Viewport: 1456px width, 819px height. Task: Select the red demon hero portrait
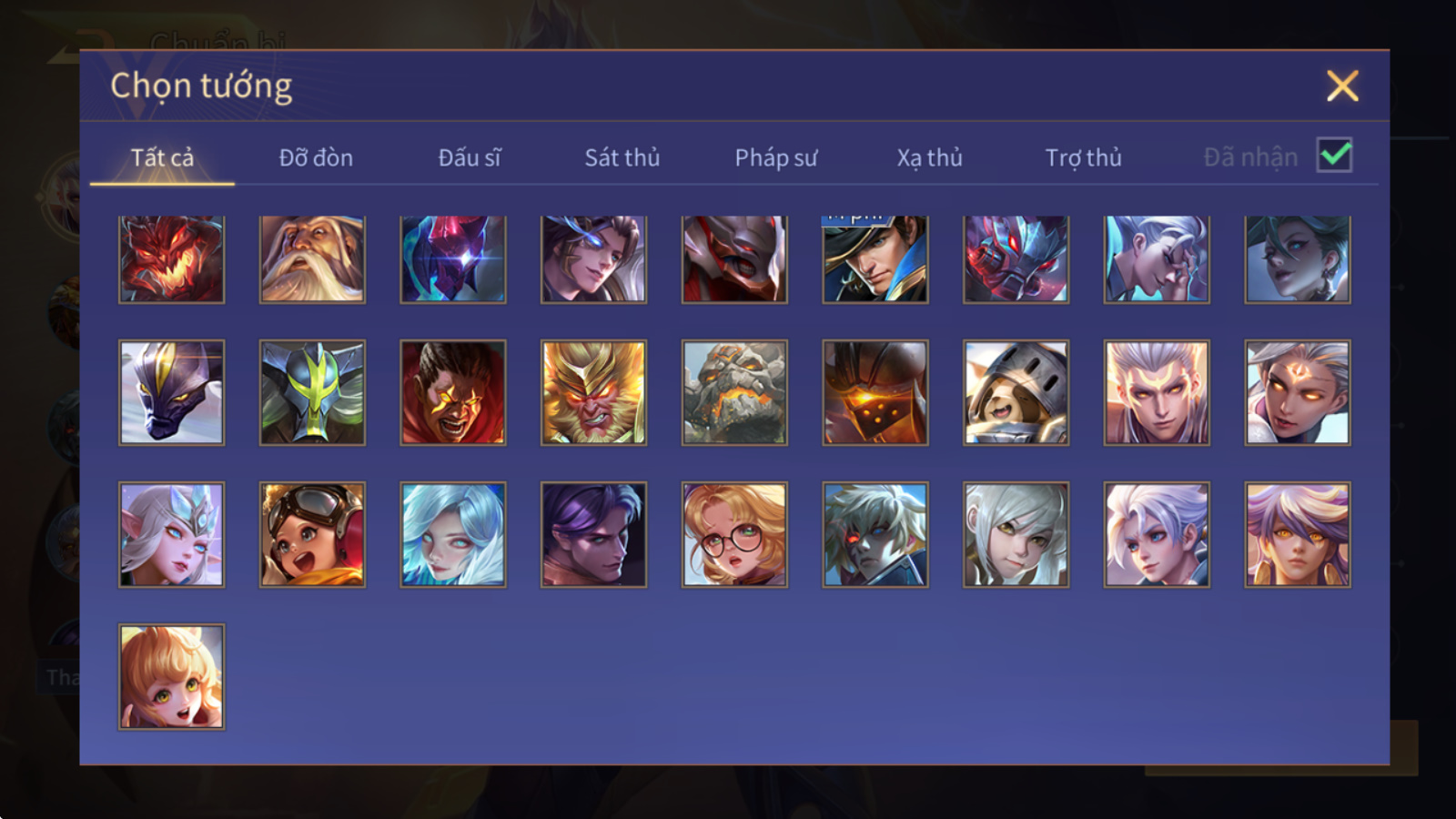pos(171,258)
